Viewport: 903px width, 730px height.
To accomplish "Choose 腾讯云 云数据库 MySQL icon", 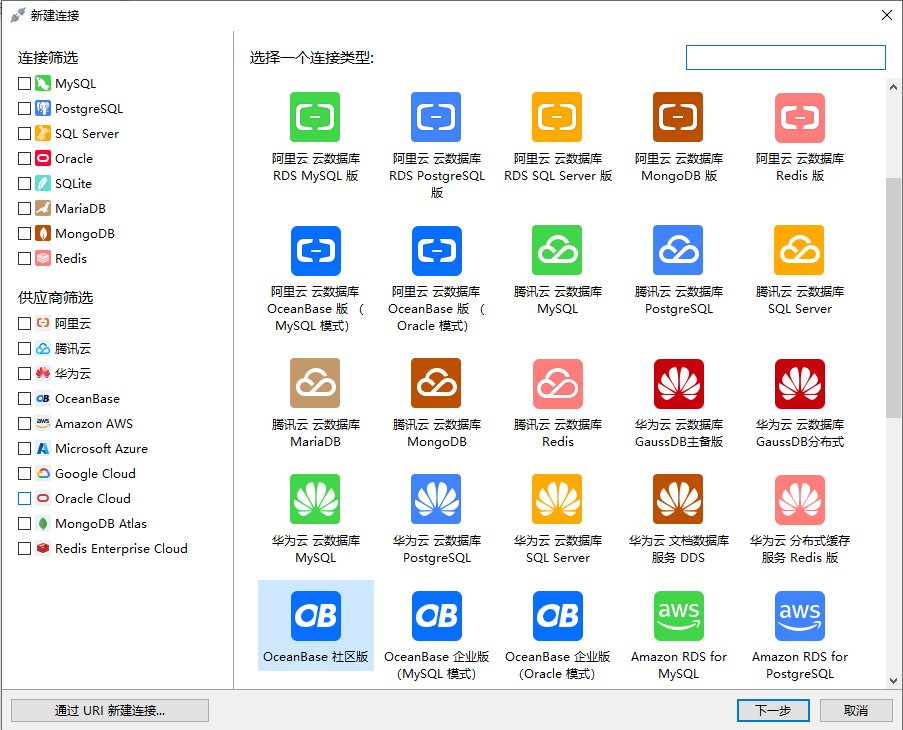I will [557, 250].
